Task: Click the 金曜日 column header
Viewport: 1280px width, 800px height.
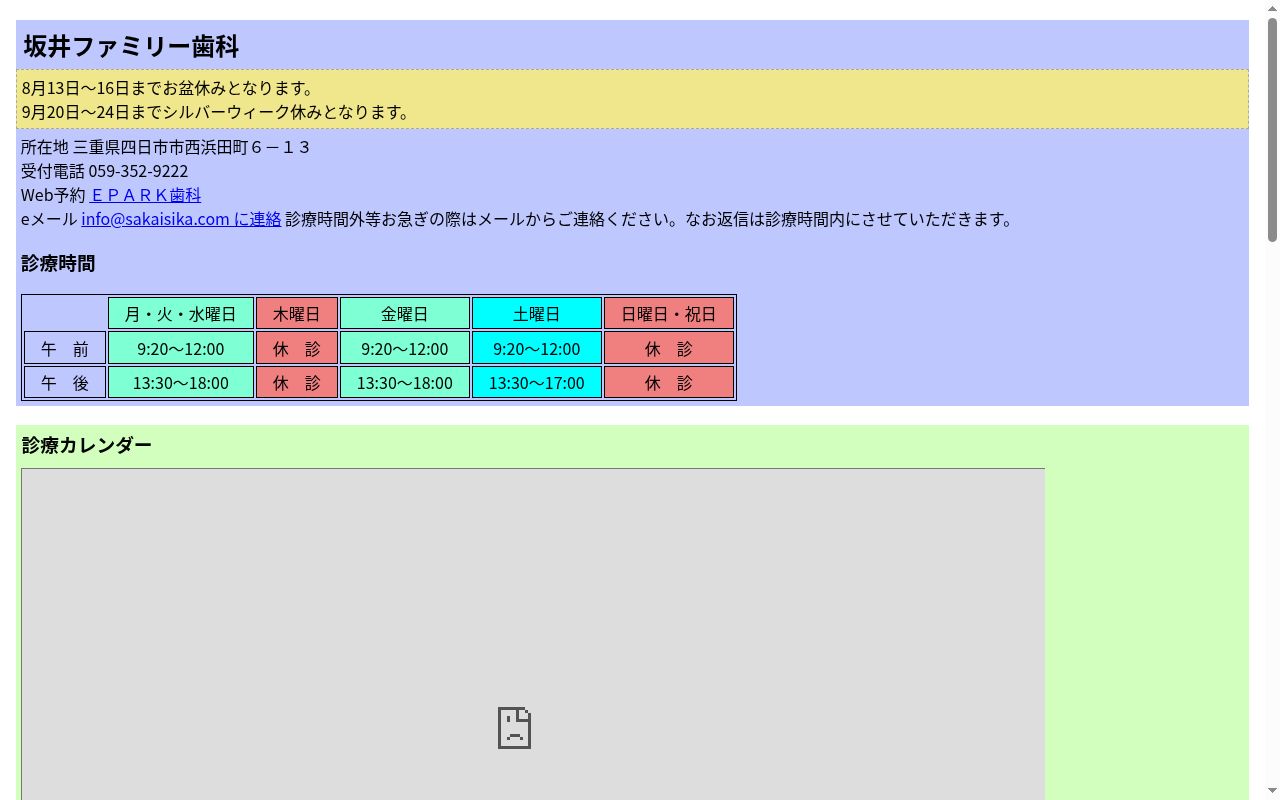Action: (x=405, y=313)
